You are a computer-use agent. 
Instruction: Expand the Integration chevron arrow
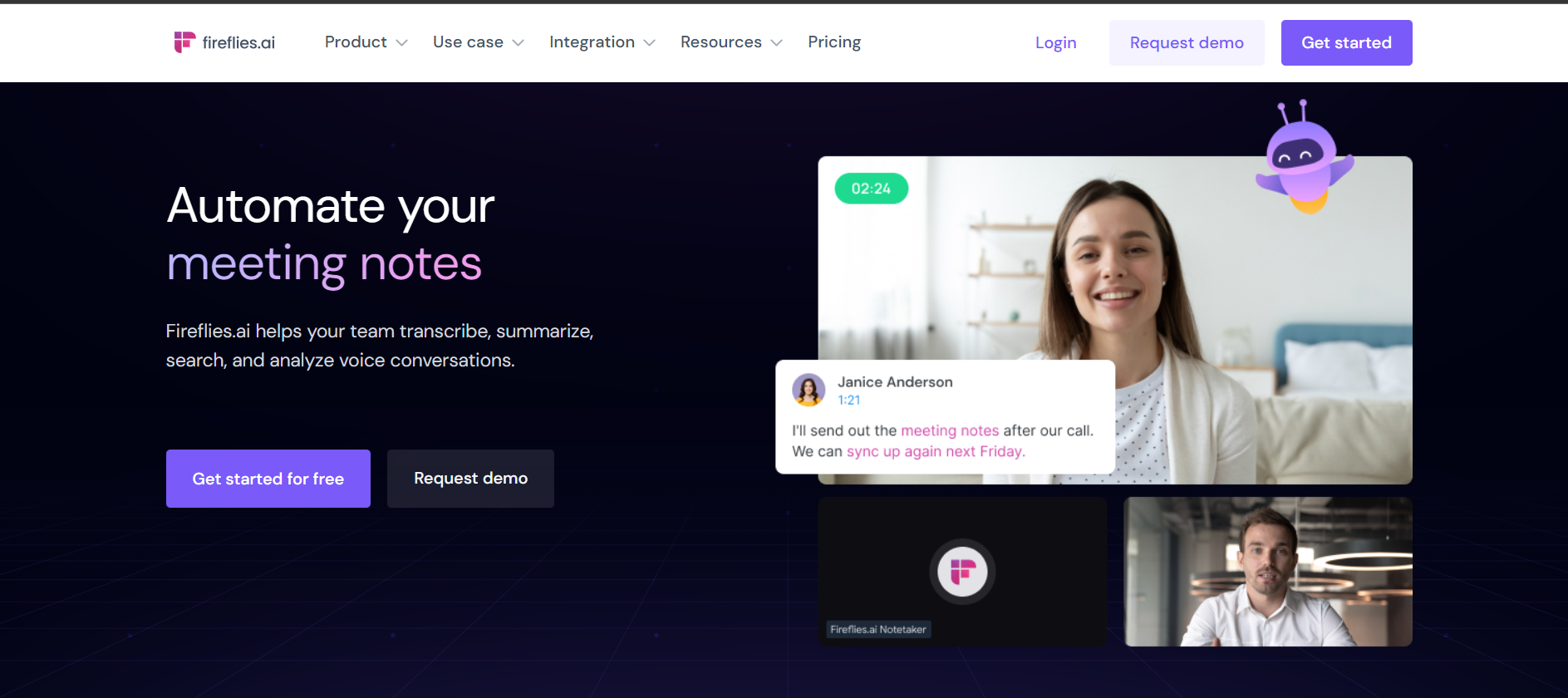pyautogui.click(x=649, y=43)
